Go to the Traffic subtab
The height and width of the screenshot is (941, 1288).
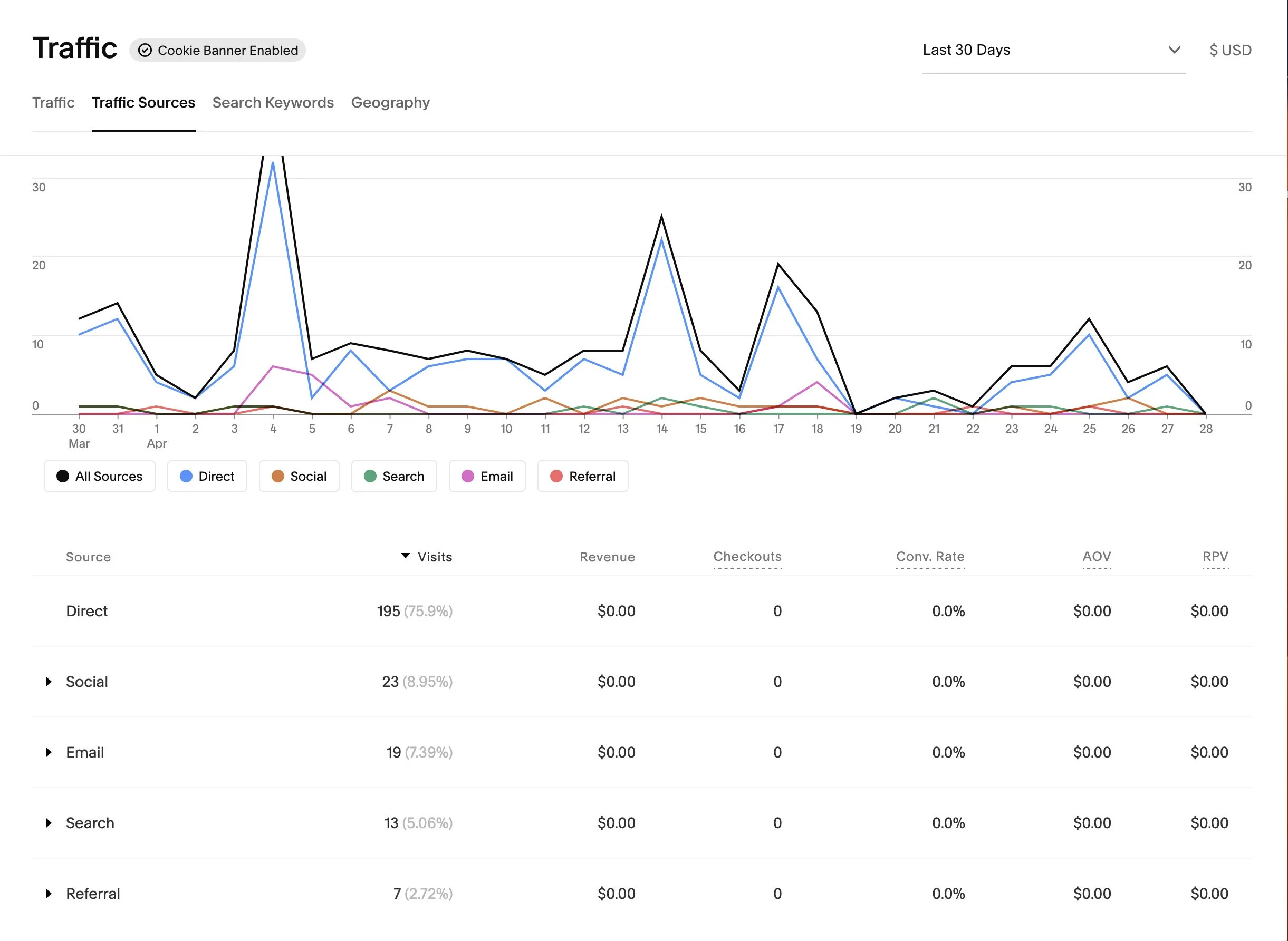(53, 102)
